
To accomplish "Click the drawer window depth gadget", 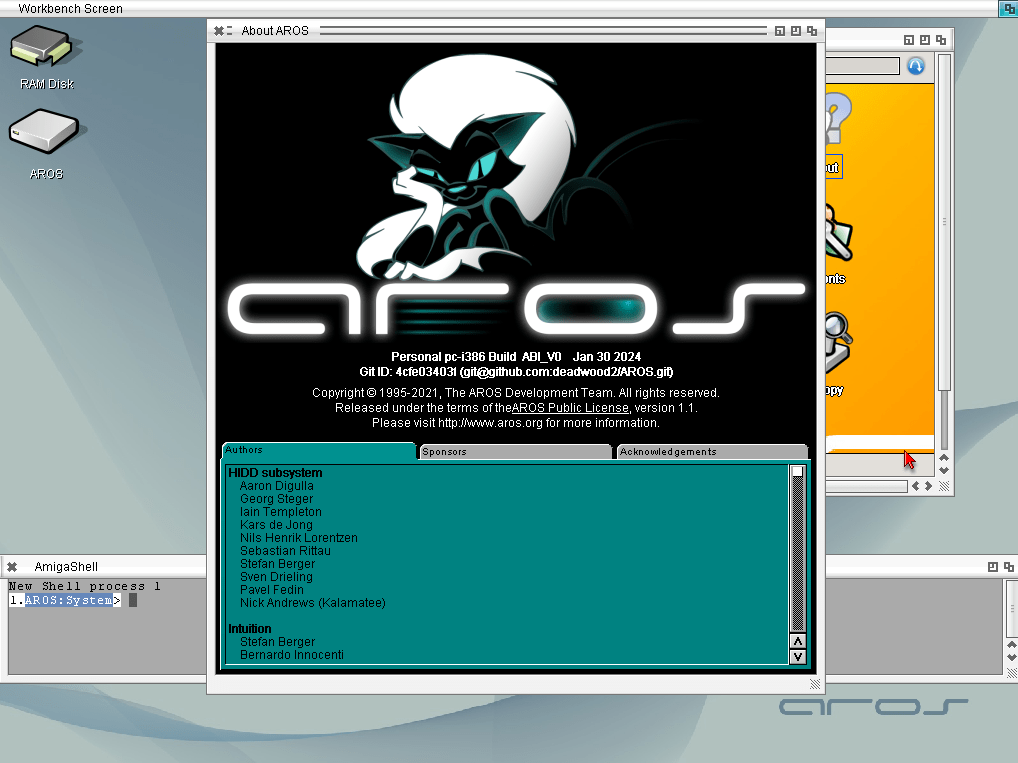I will tap(941, 40).
